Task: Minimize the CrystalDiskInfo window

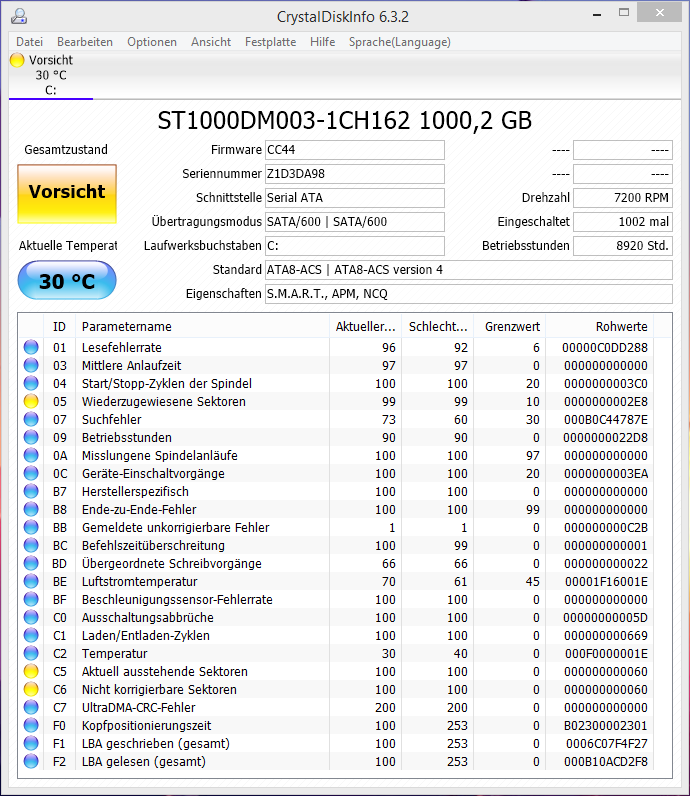Action: [597, 14]
